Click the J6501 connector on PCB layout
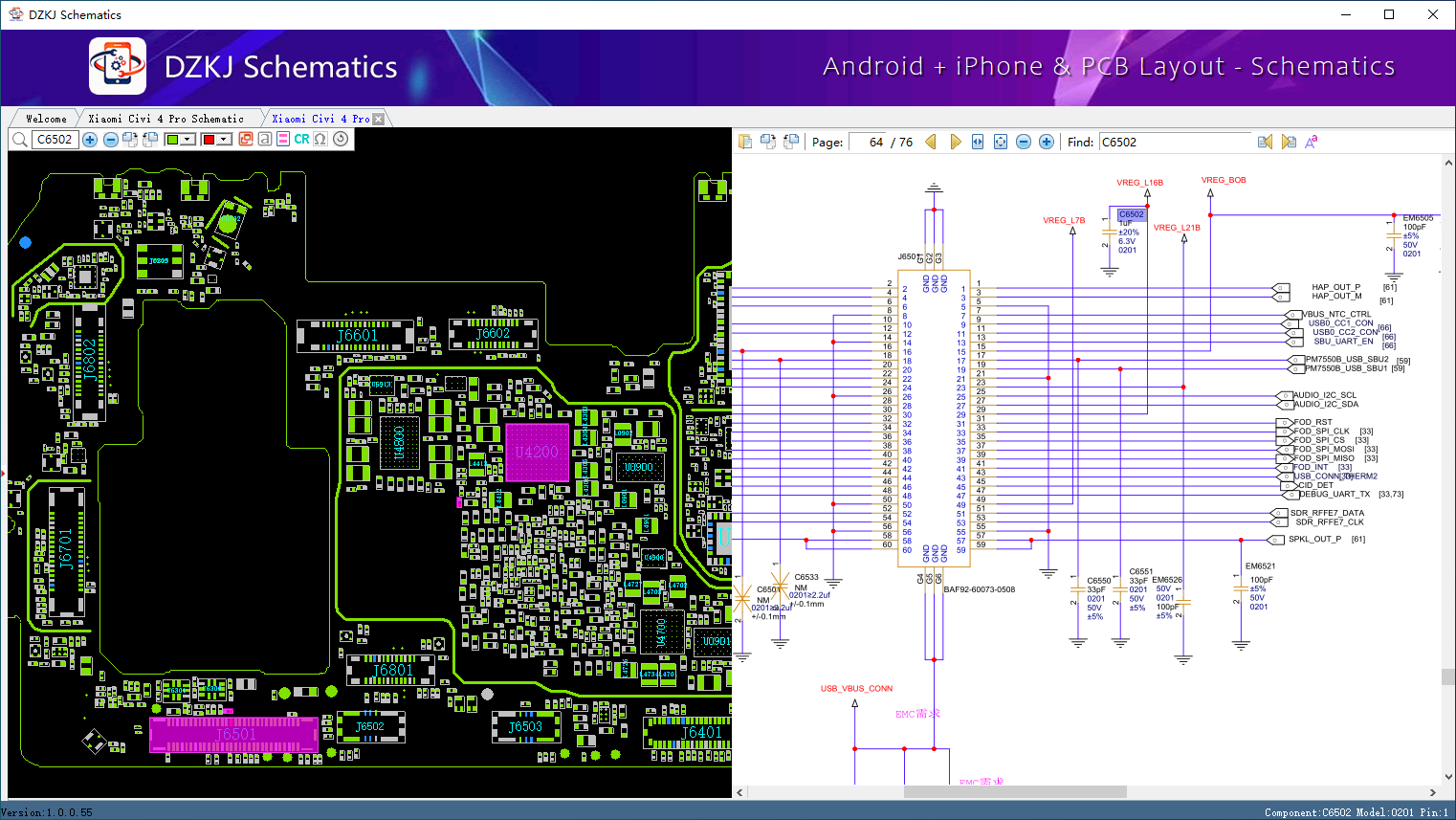Screen dimensions: 1456x820 click(234, 735)
